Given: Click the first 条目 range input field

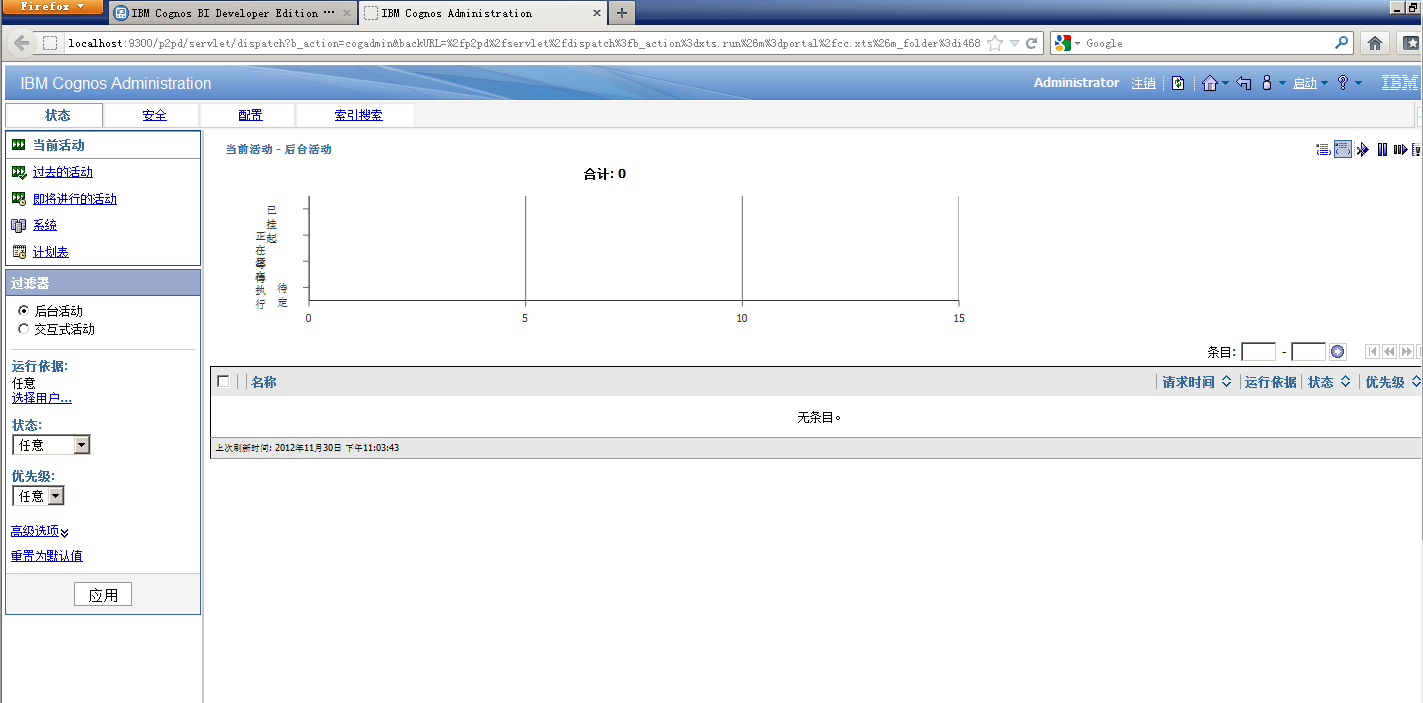Looking at the screenshot, I should (x=1259, y=352).
